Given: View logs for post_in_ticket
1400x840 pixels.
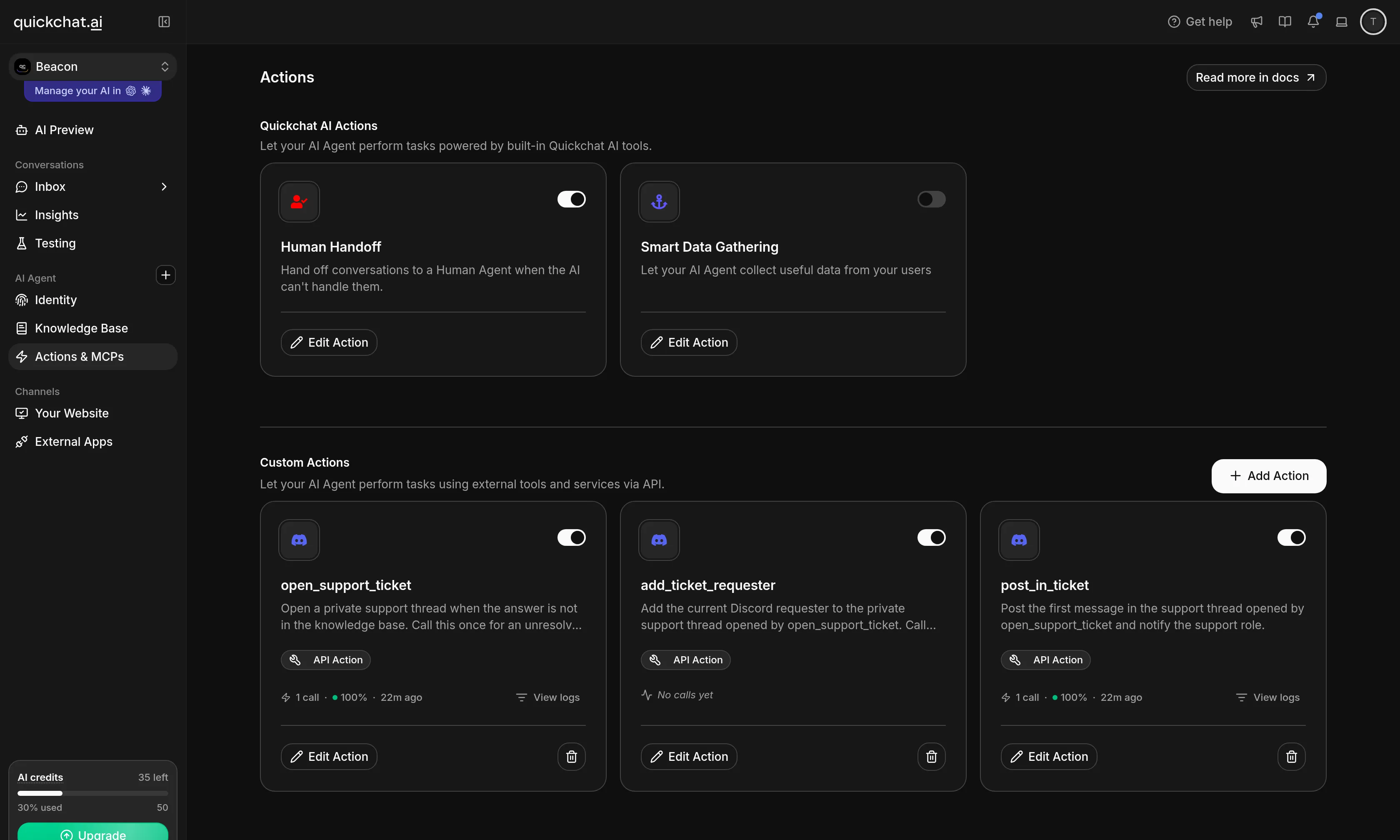Looking at the screenshot, I should pyautogui.click(x=1267, y=697).
